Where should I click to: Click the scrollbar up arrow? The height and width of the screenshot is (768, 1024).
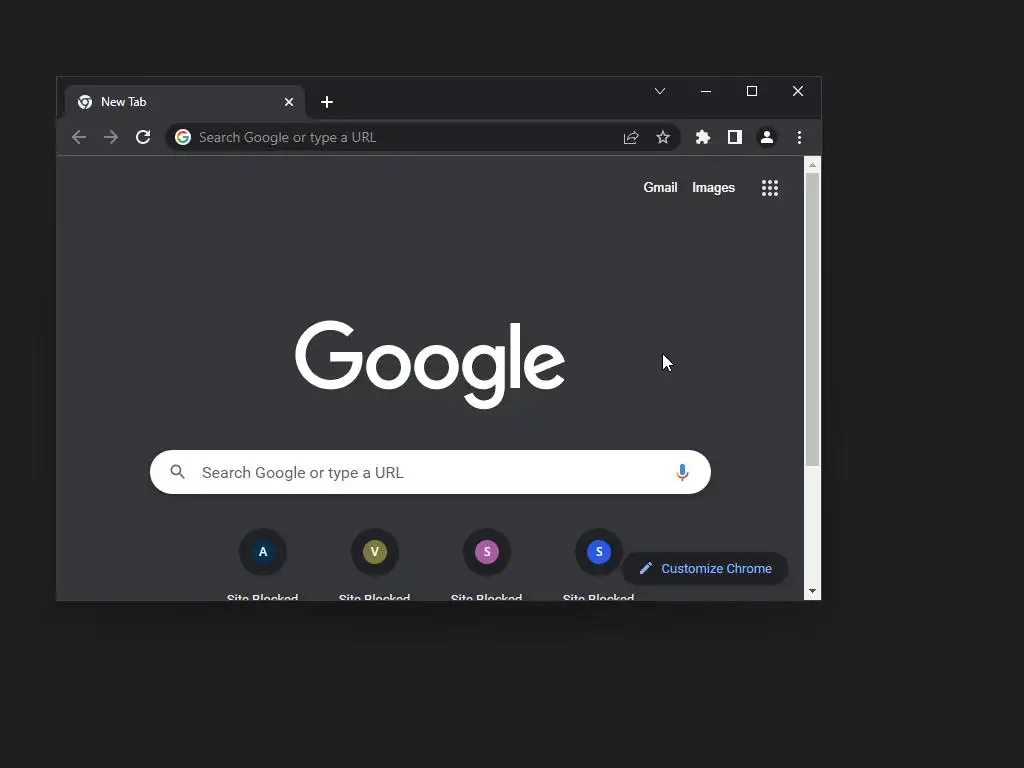pyautogui.click(x=812, y=165)
